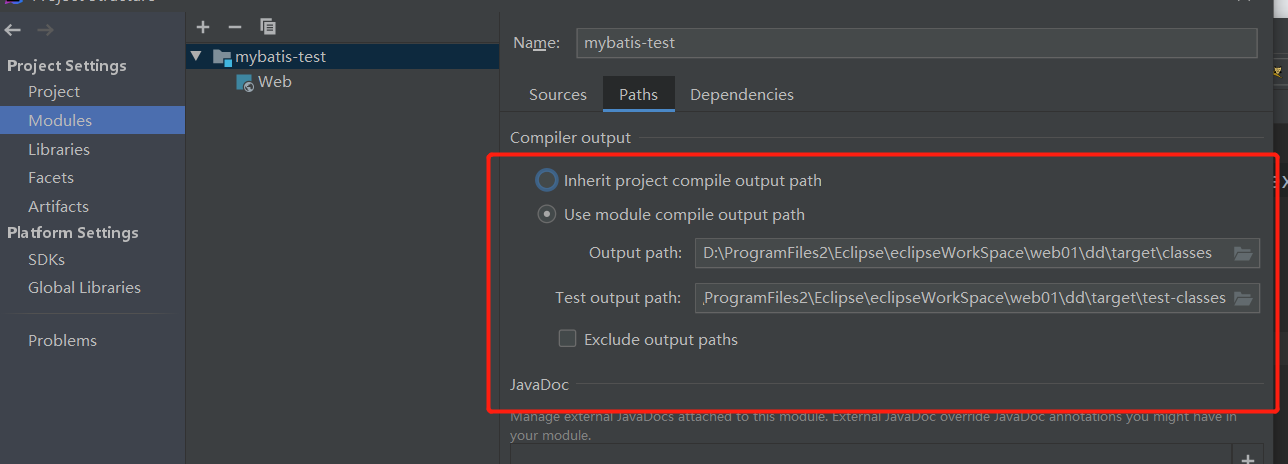Open the Dependencies tab
The width and height of the screenshot is (1288, 464).
tap(741, 95)
